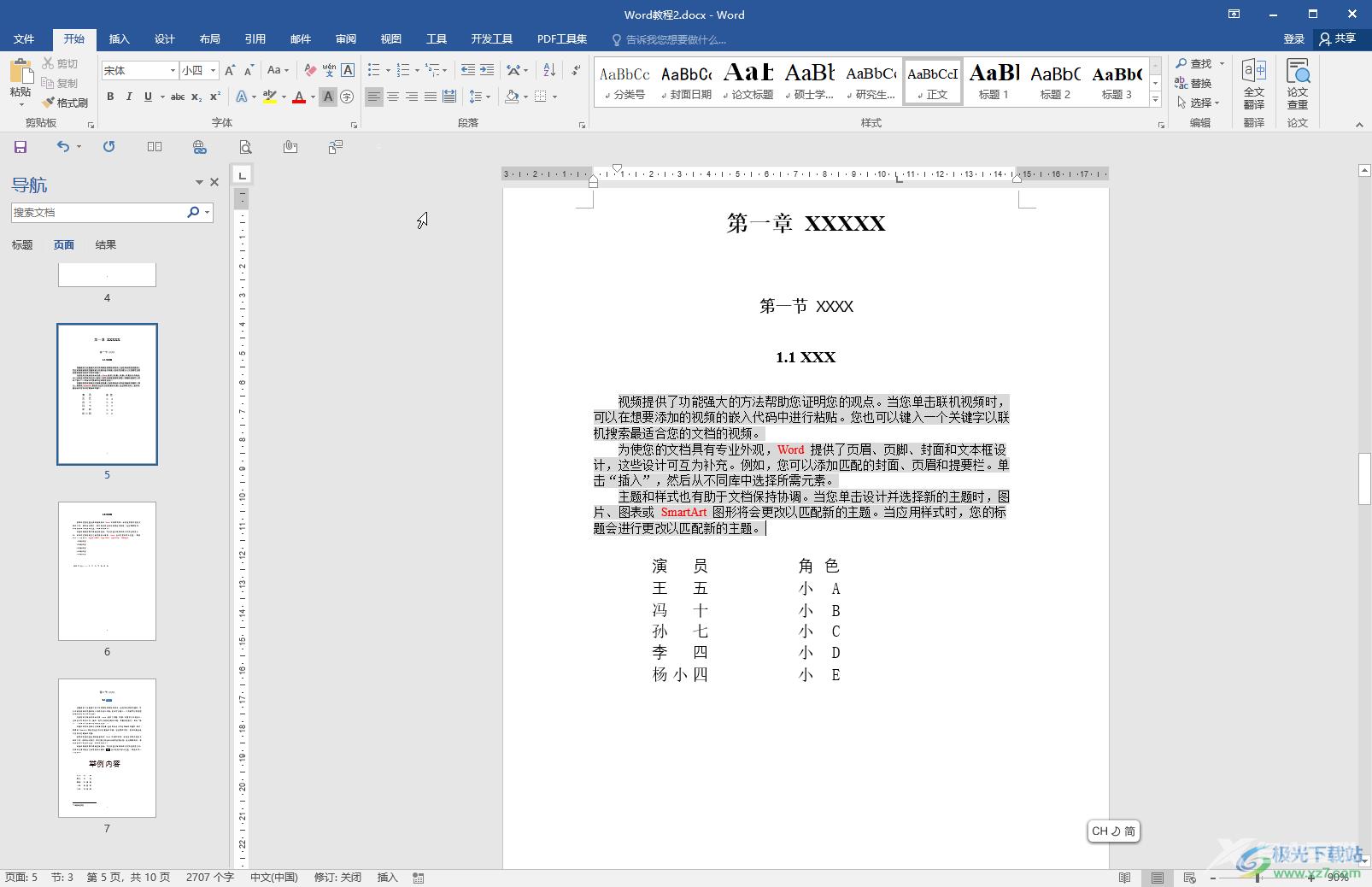This screenshot has width=1372, height=887.
Task: Open the line spacing dropdown
Action: coord(480,97)
